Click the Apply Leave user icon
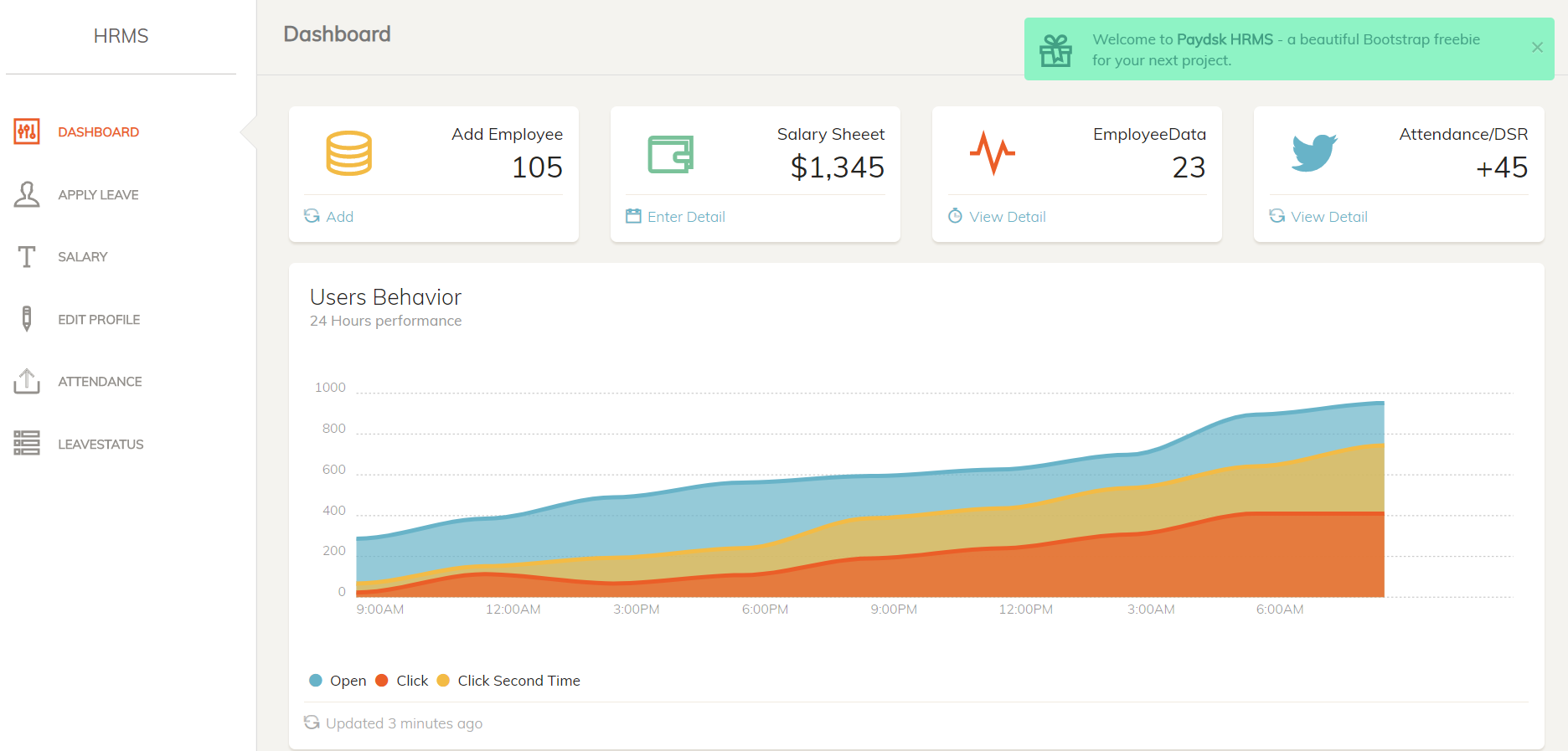Viewport: 1568px width, 751px height. click(x=27, y=194)
